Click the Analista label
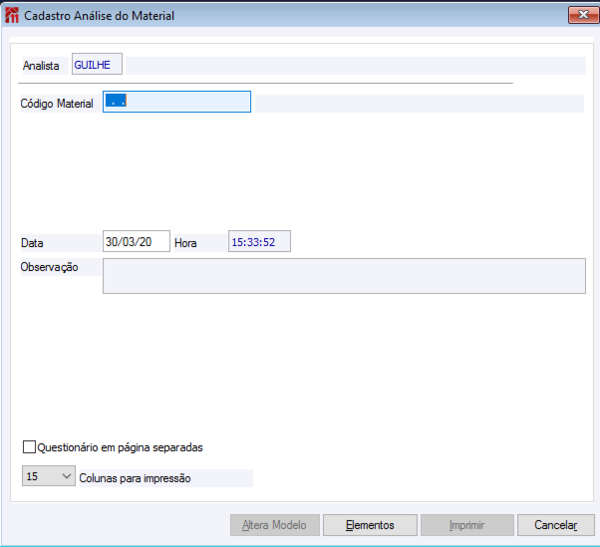 [x=41, y=65]
